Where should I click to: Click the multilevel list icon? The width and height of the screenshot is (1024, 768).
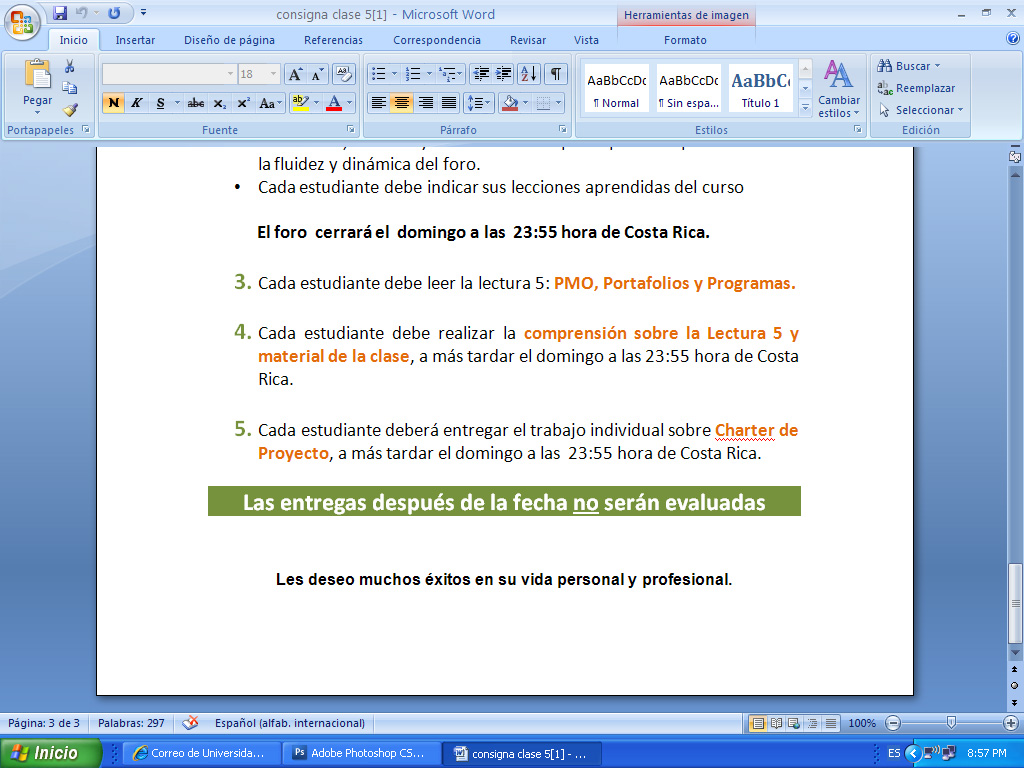(447, 74)
